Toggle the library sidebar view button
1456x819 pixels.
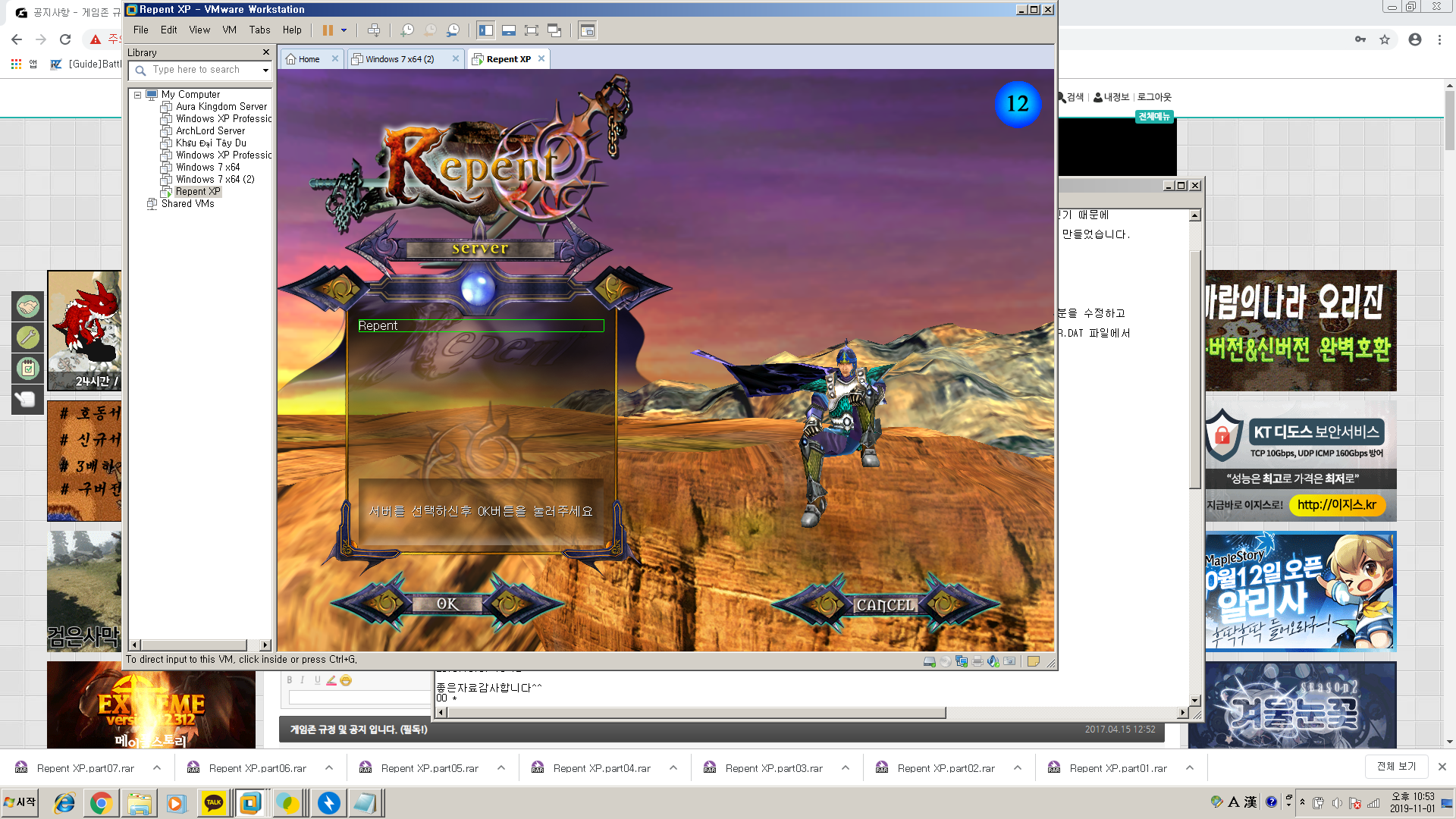[485, 30]
